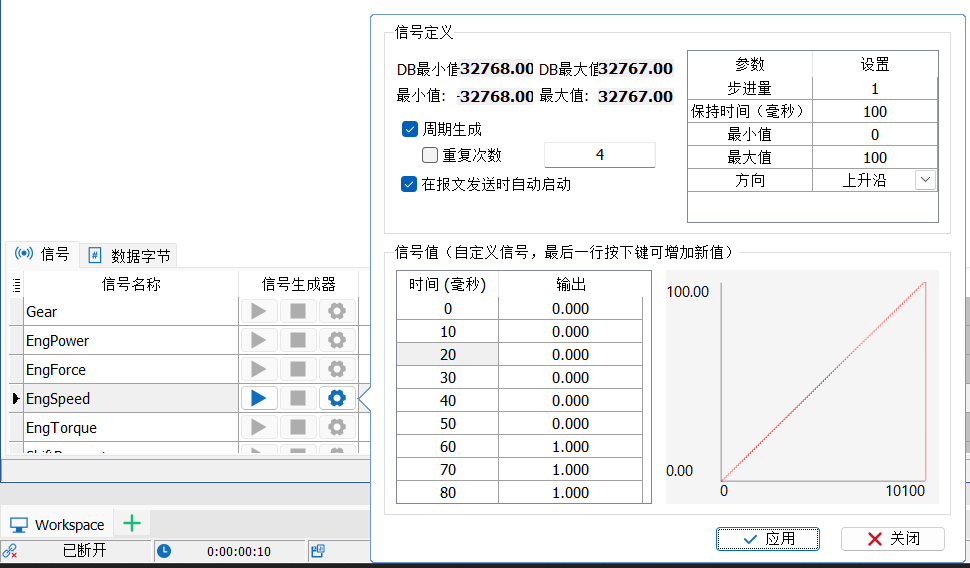Click the 应用 apply button
The height and width of the screenshot is (568, 970).
pos(768,539)
